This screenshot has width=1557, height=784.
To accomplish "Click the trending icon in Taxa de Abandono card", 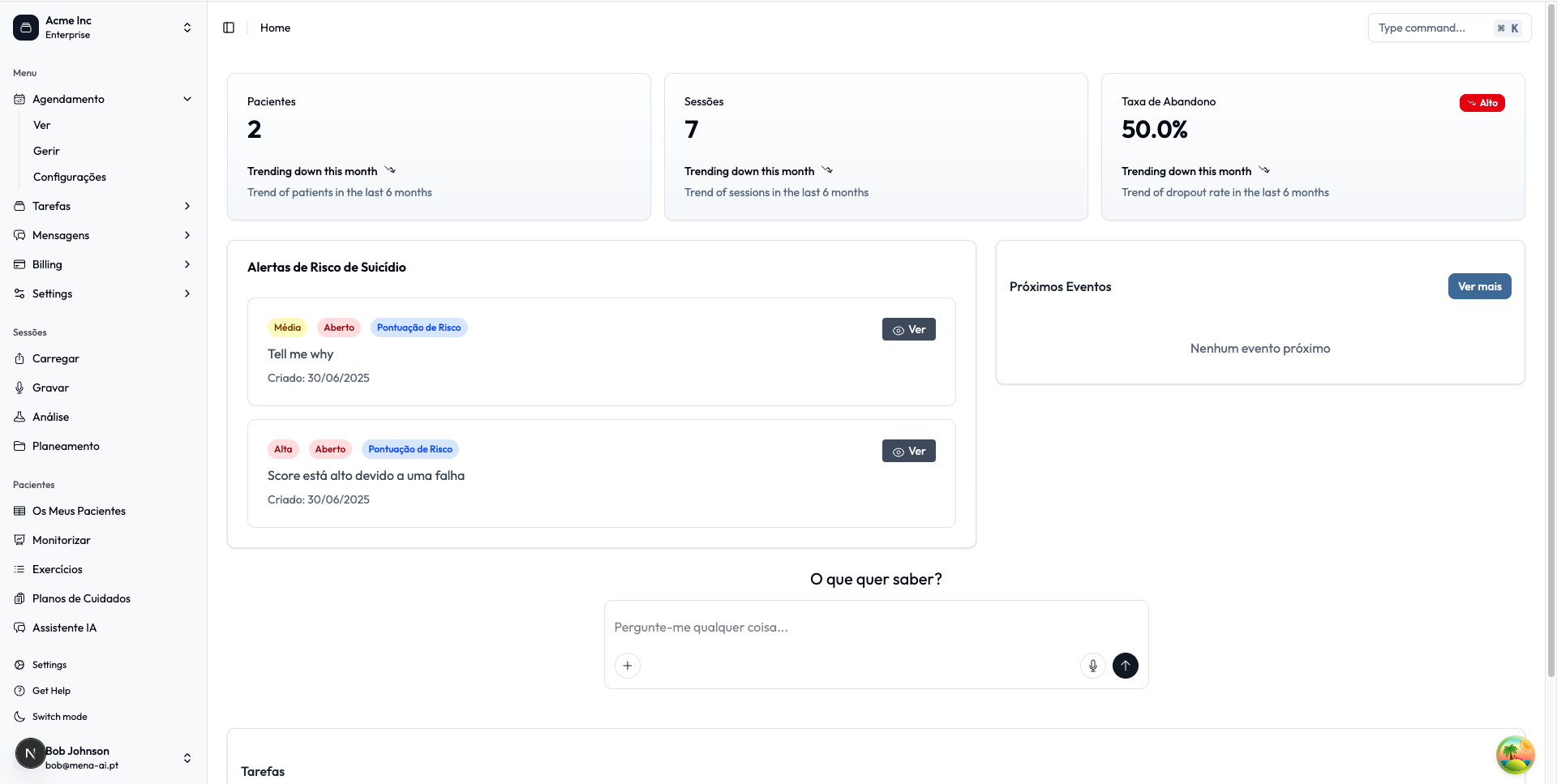I will point(1264,170).
